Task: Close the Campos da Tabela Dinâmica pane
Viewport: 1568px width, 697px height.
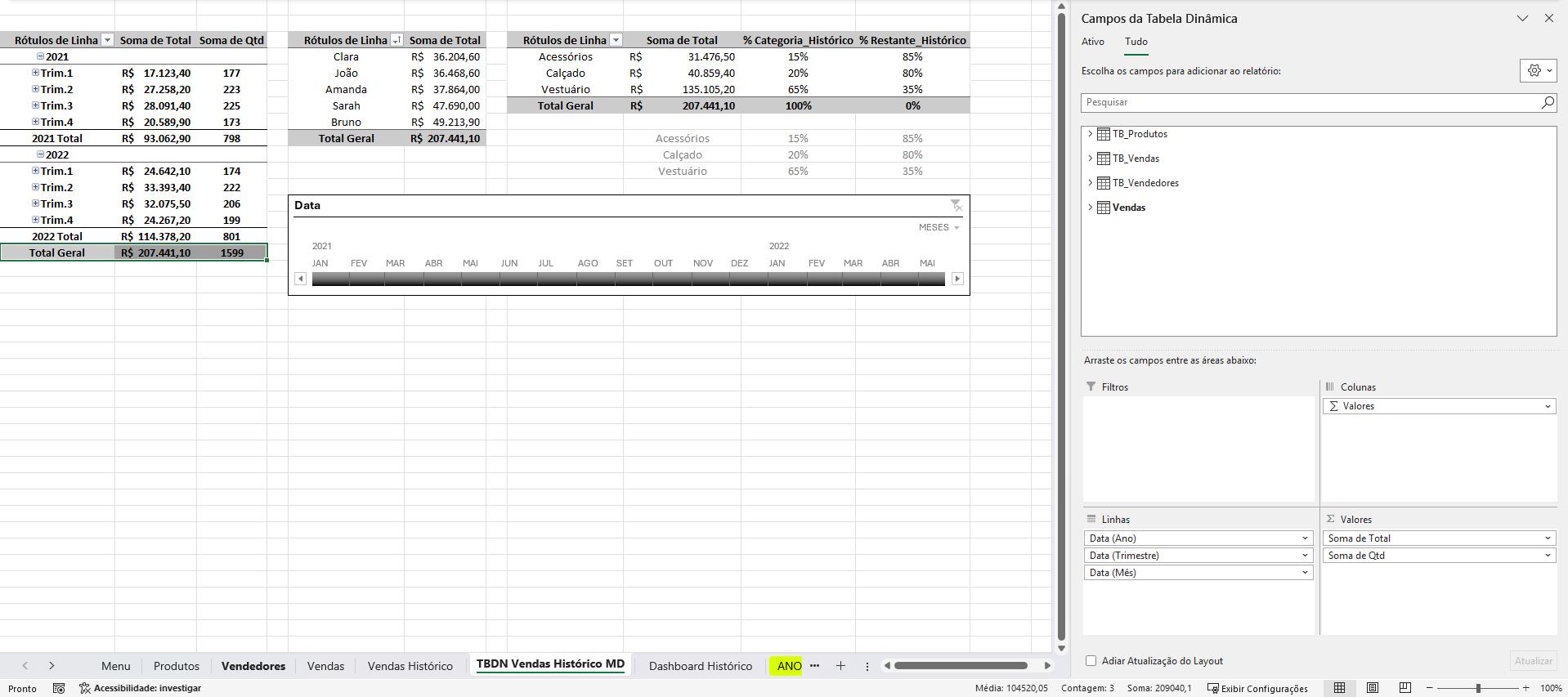Action: [1549, 18]
